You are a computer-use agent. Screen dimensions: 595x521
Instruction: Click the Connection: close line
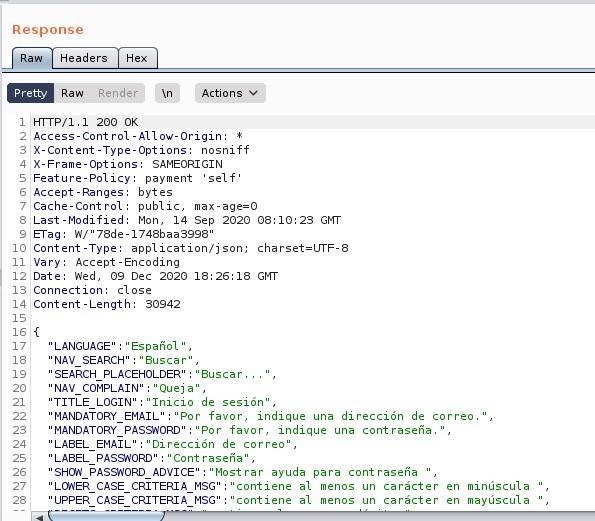pyautogui.click(x=92, y=290)
